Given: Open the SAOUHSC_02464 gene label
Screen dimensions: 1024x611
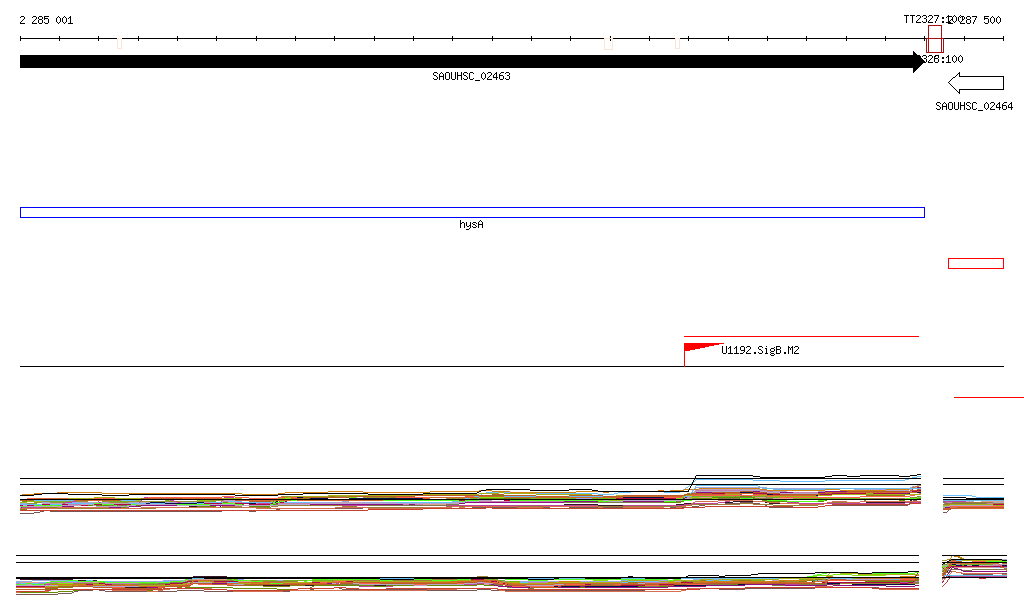Looking at the screenshot, I should [973, 106].
